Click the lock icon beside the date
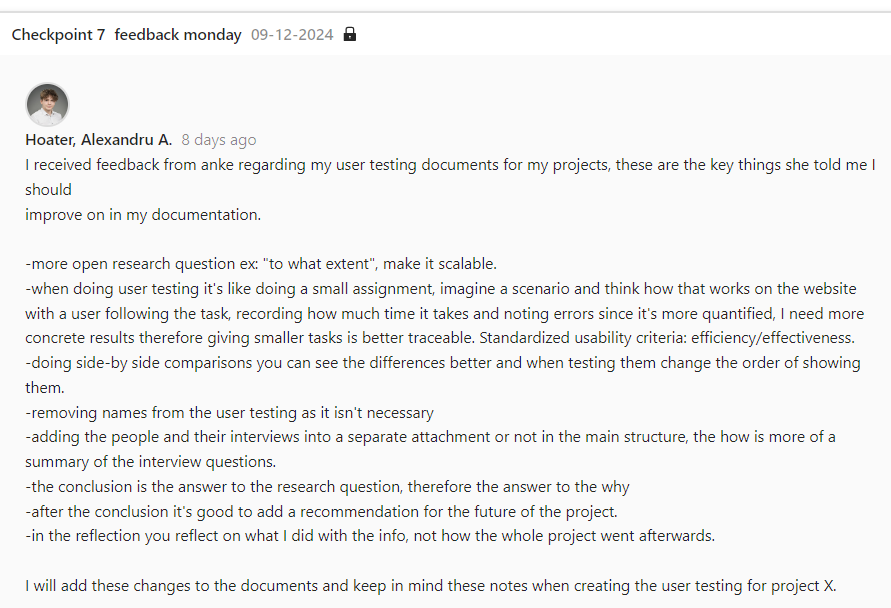The width and height of the screenshot is (891, 608). pos(349,35)
